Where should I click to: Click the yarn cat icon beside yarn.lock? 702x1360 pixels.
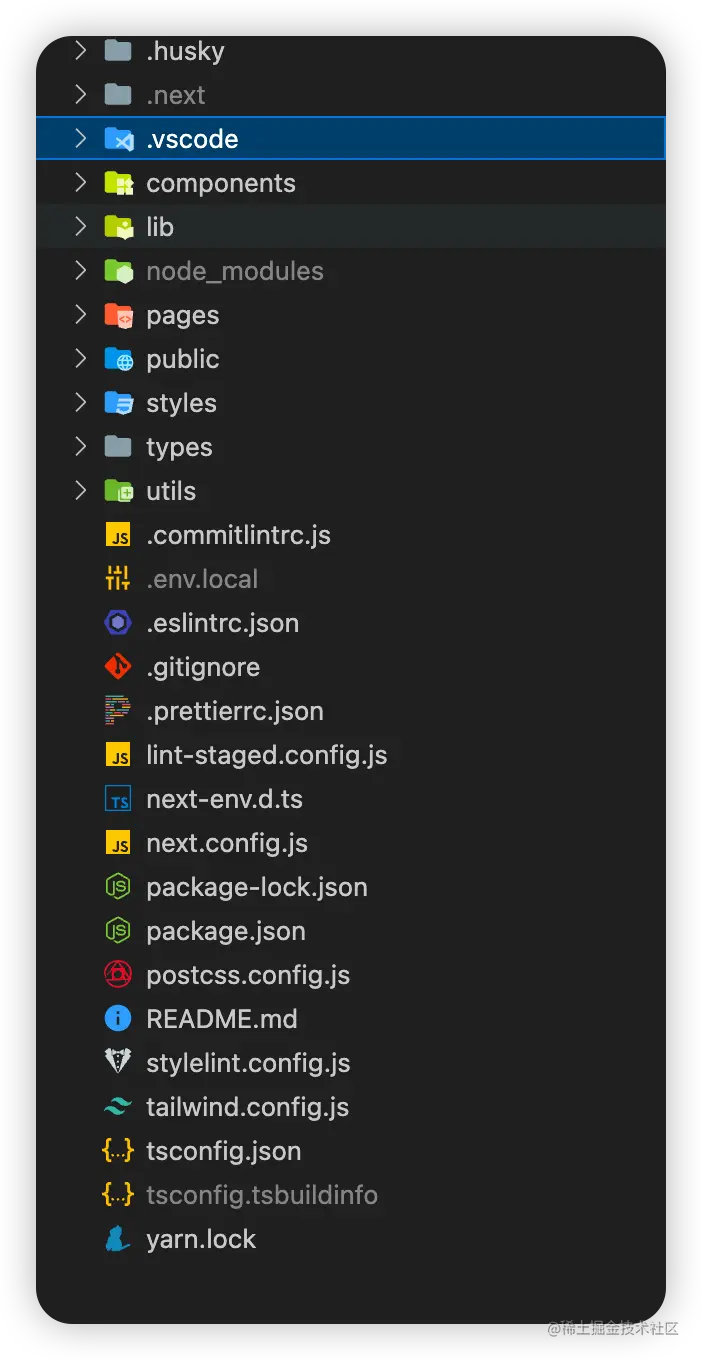(118, 1239)
